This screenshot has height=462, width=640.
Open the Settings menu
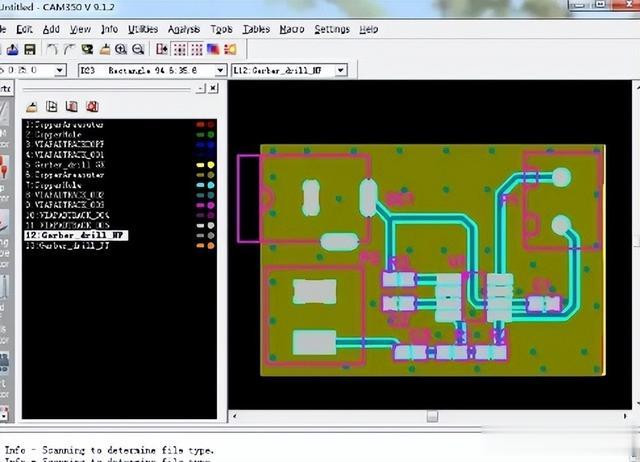[x=332, y=29]
